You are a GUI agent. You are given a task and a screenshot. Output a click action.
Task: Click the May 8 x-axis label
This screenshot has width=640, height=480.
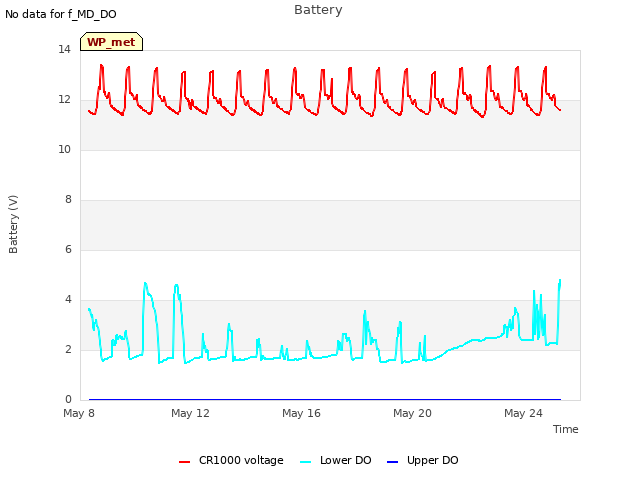click(x=79, y=413)
